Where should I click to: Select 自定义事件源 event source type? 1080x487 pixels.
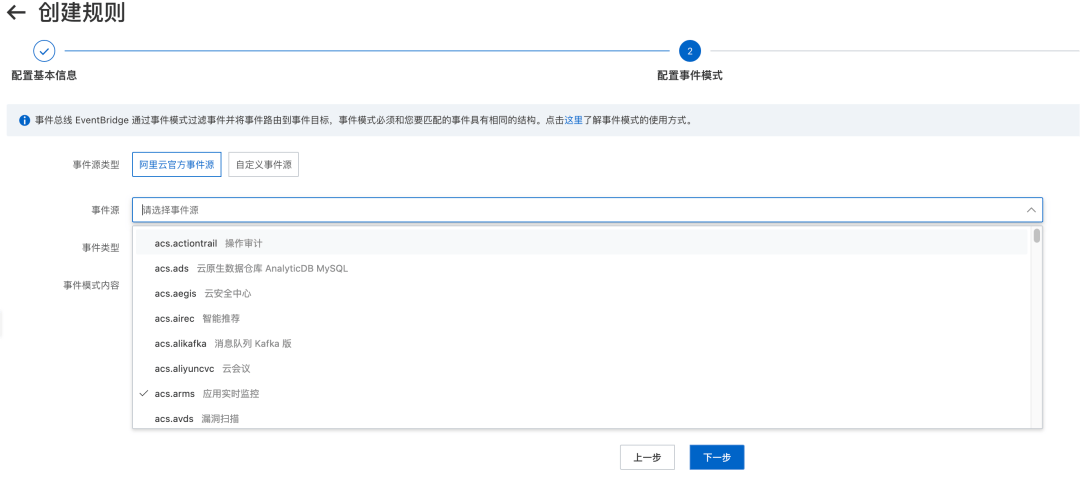click(x=263, y=165)
